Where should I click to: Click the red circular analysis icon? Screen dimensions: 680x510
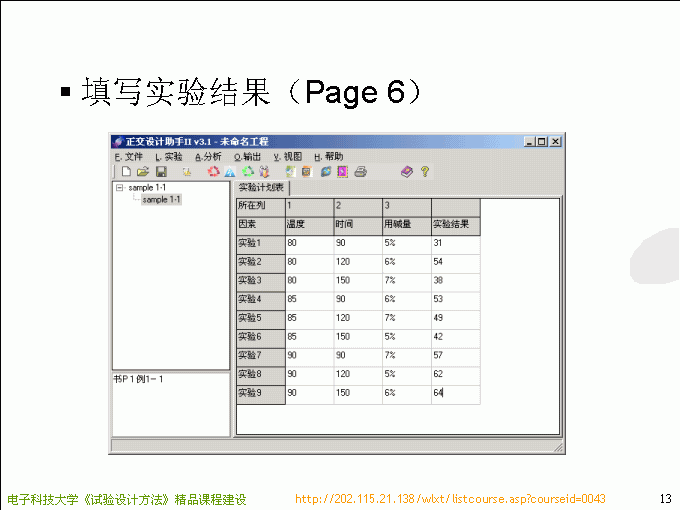tap(213, 172)
